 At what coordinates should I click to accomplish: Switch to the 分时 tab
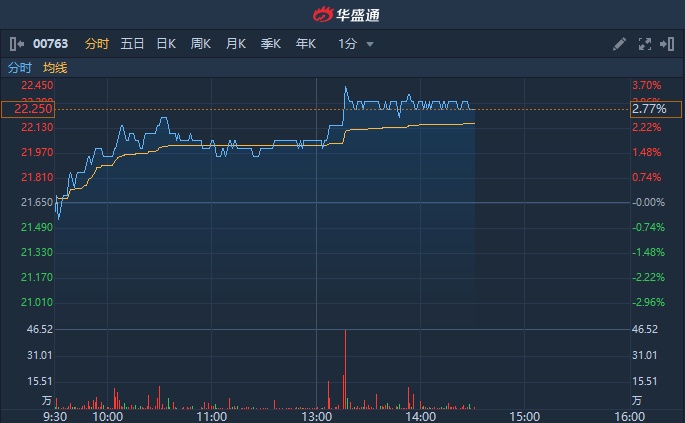(x=97, y=44)
